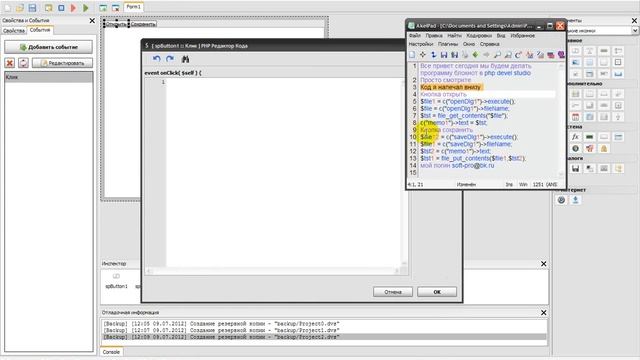This screenshot has width=640, height=360.
Task: Open the Избранное menu in AkelPad
Action: 522,36
